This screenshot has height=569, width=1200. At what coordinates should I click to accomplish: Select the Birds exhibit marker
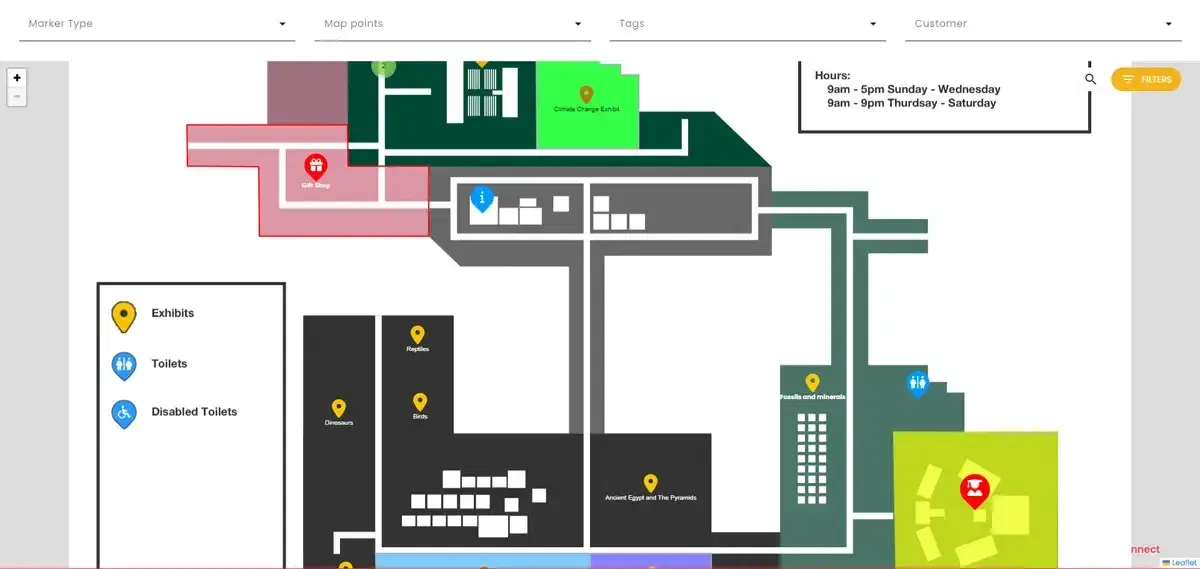pos(420,402)
